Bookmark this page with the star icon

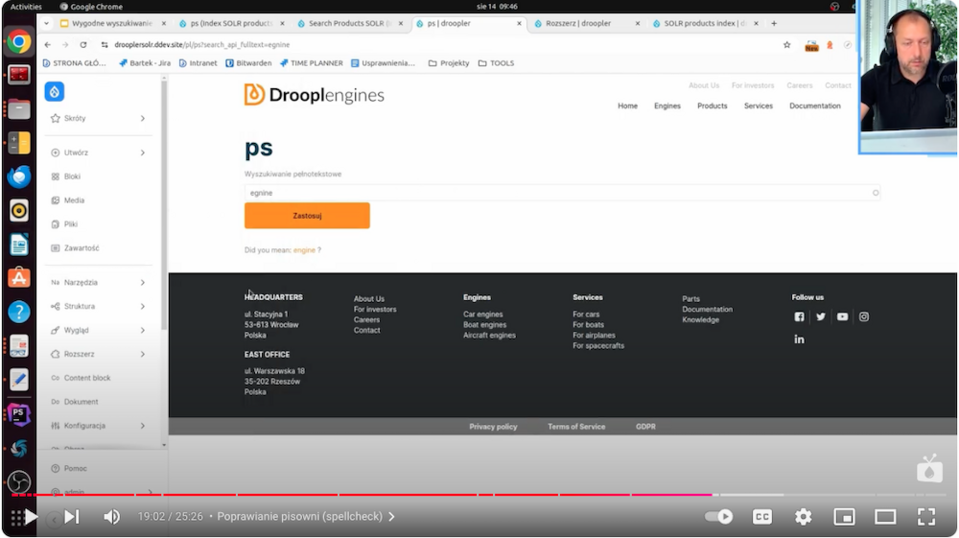tap(787, 45)
